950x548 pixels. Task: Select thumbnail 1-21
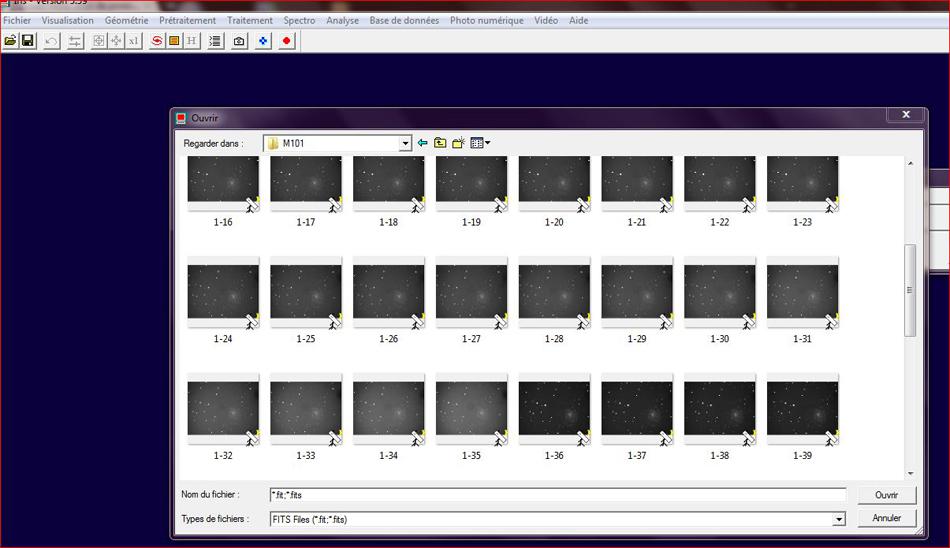coord(637,184)
